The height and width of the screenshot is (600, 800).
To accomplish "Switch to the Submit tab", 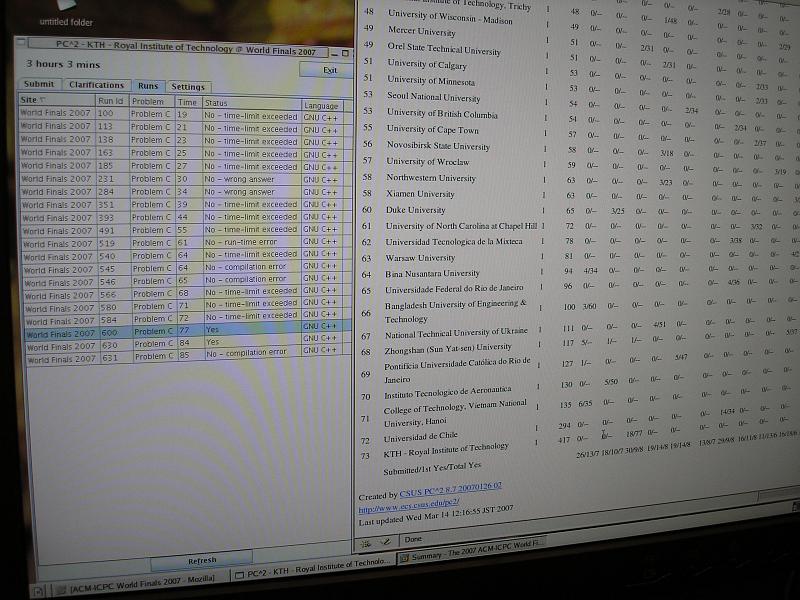I will pyautogui.click(x=39, y=84).
